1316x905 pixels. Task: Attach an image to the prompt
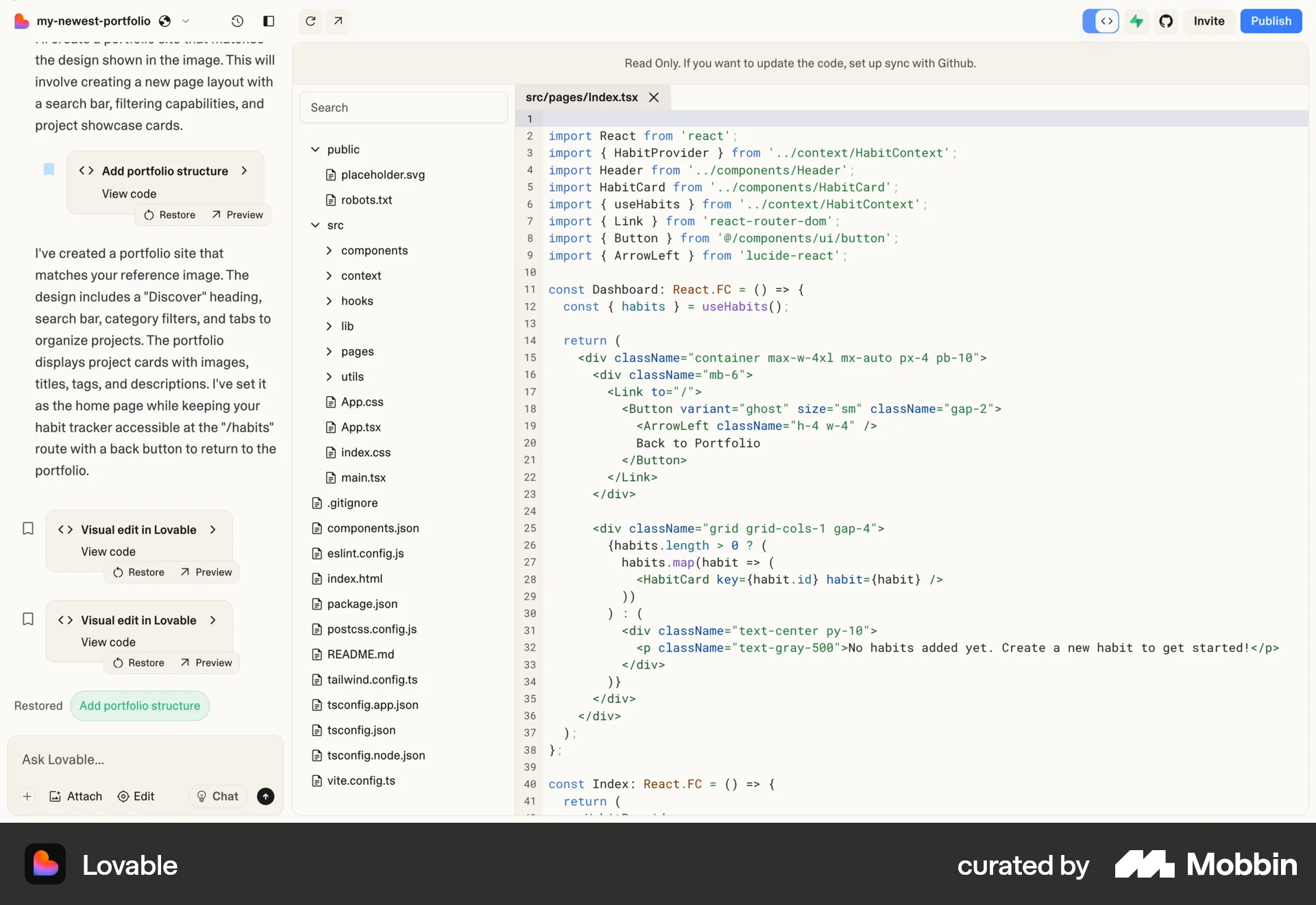76,797
